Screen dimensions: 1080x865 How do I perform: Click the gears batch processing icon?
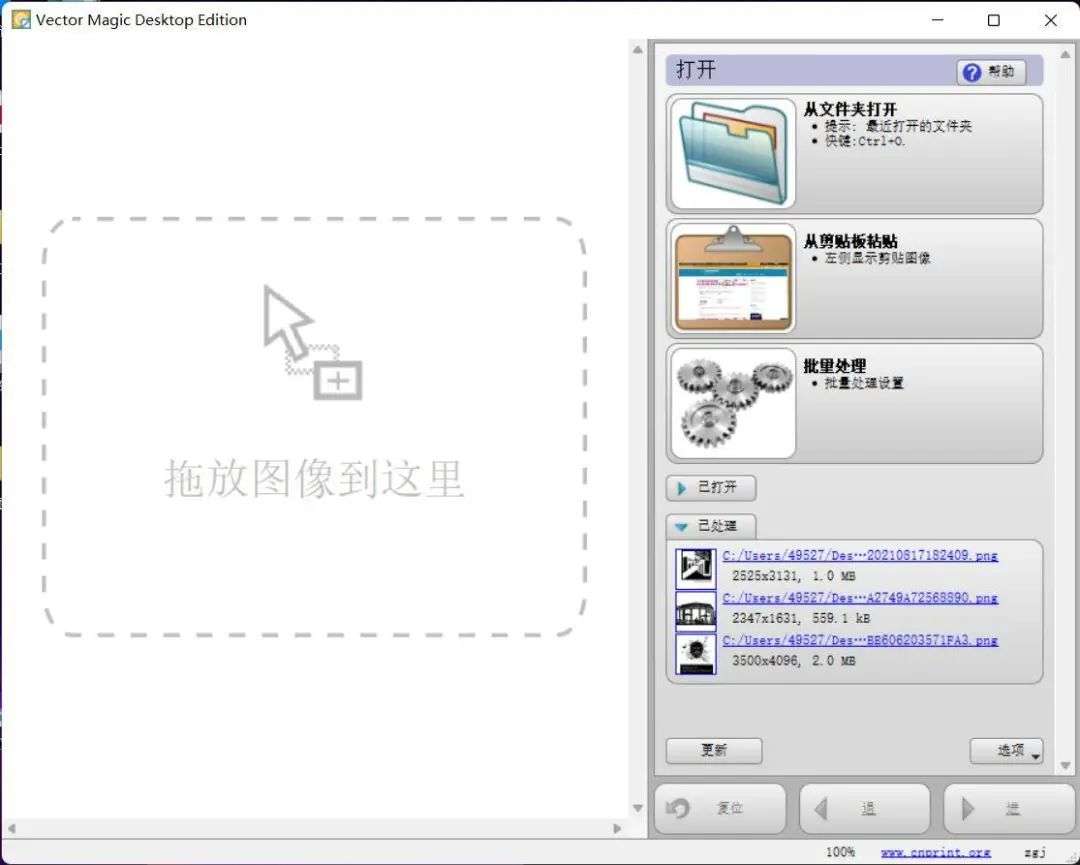point(733,403)
